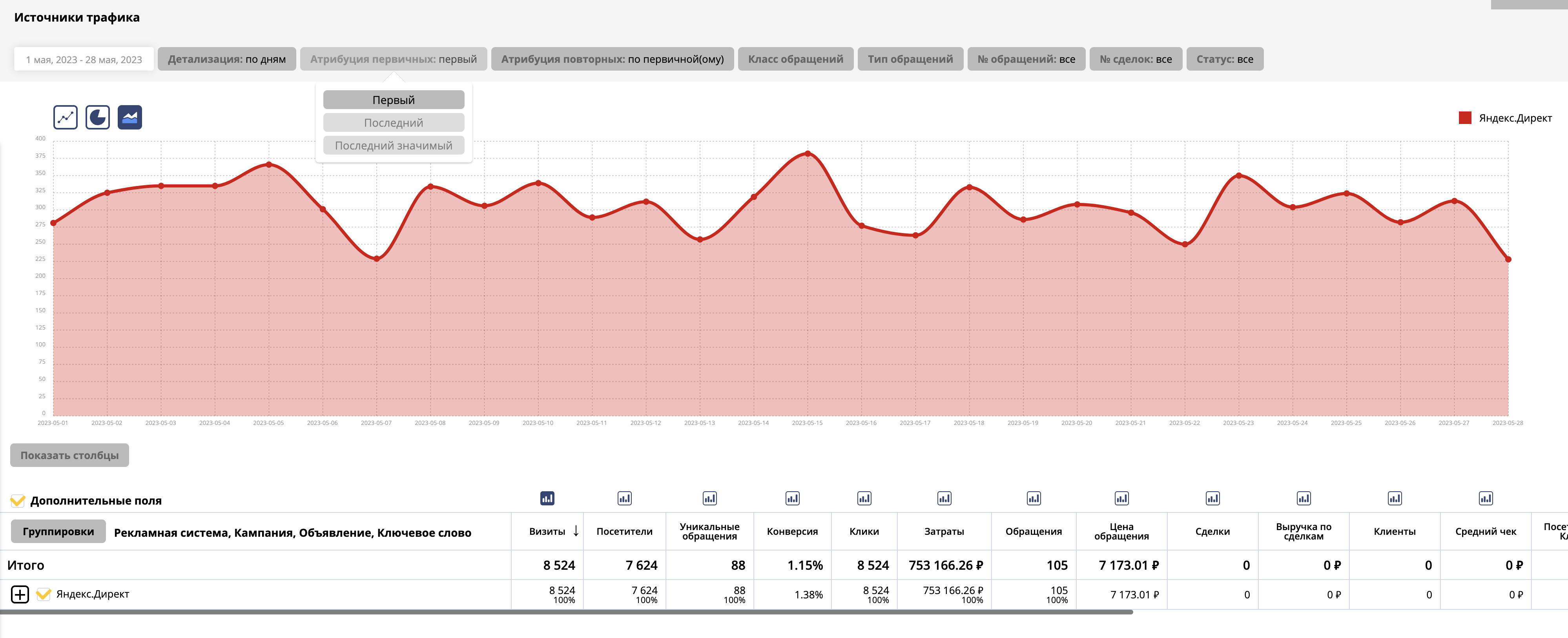Viewport: 1568px width, 638px height.
Task: Choose Последний значимый attribution option
Action: pyautogui.click(x=393, y=146)
